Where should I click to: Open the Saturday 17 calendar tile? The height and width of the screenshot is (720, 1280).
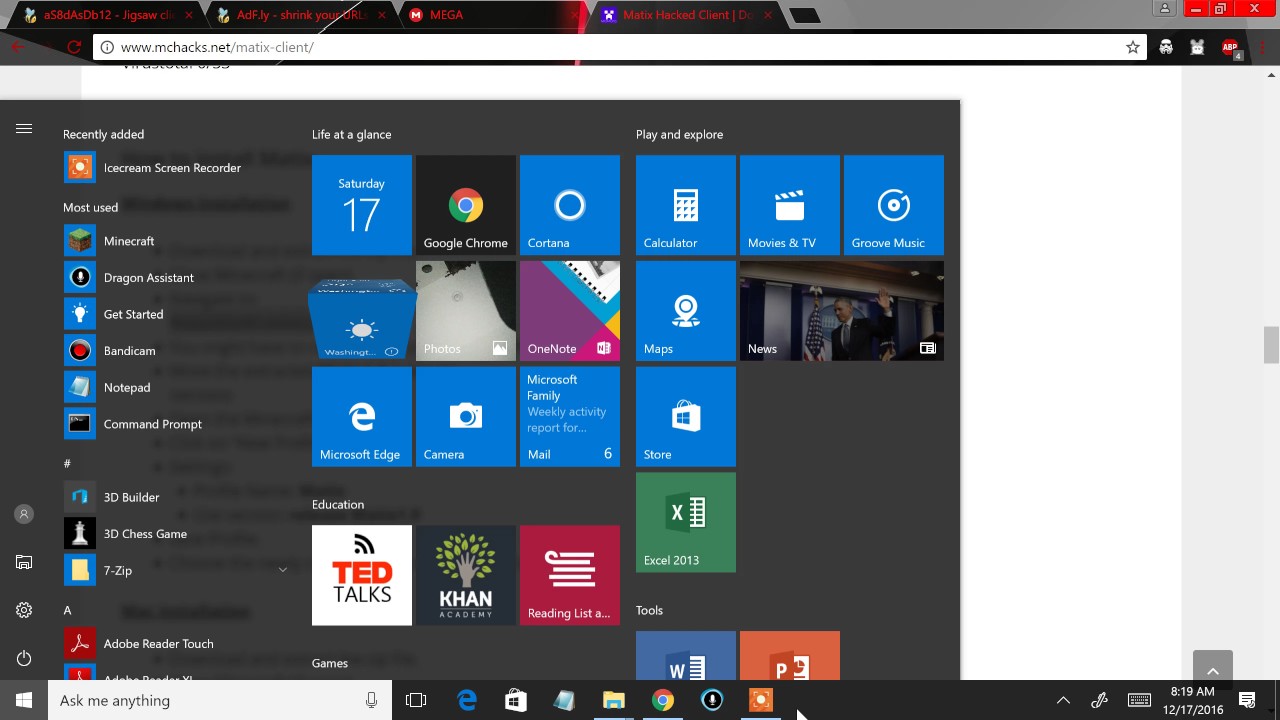[362, 205]
